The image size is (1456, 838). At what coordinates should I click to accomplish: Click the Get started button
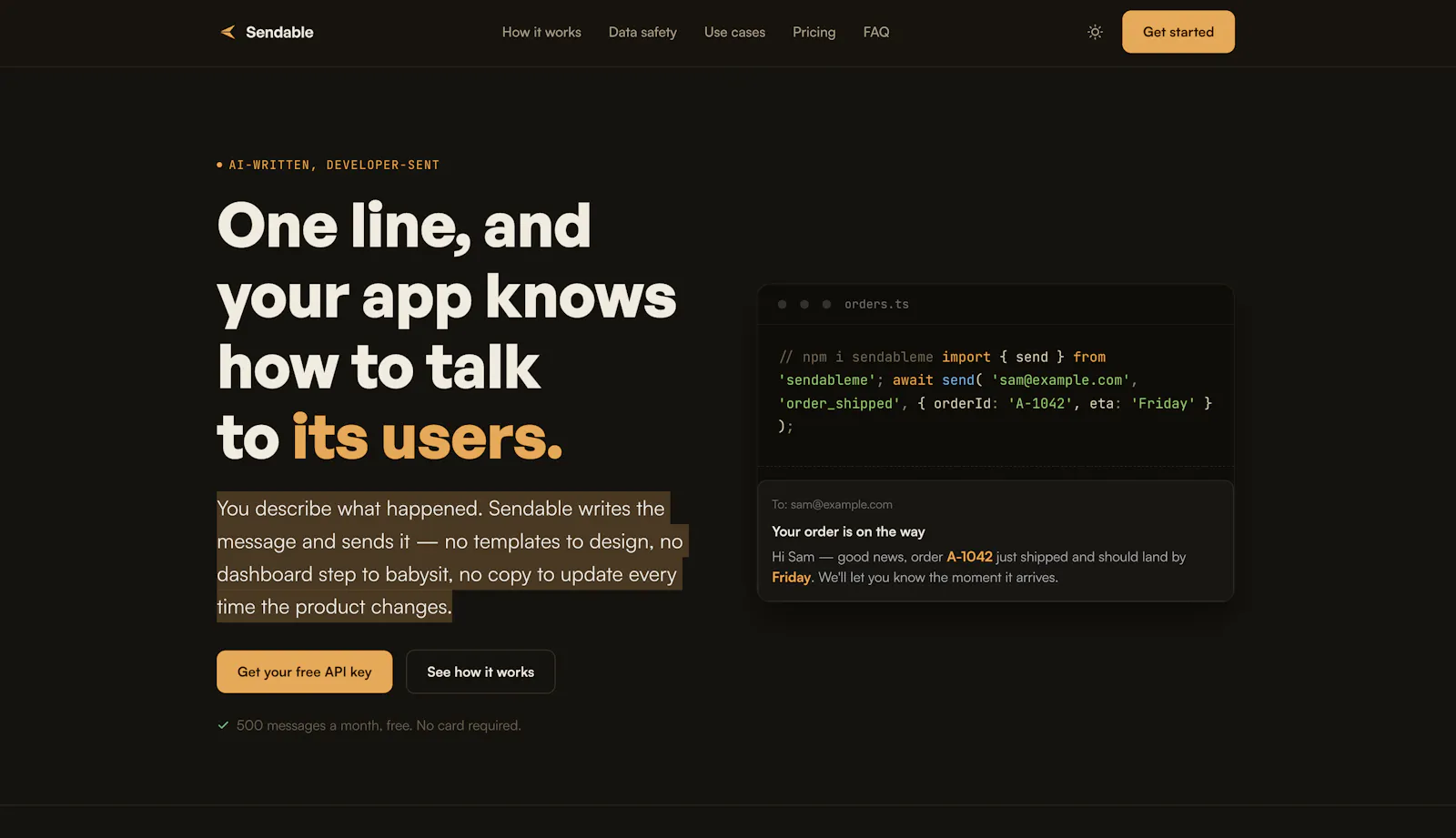(1178, 32)
